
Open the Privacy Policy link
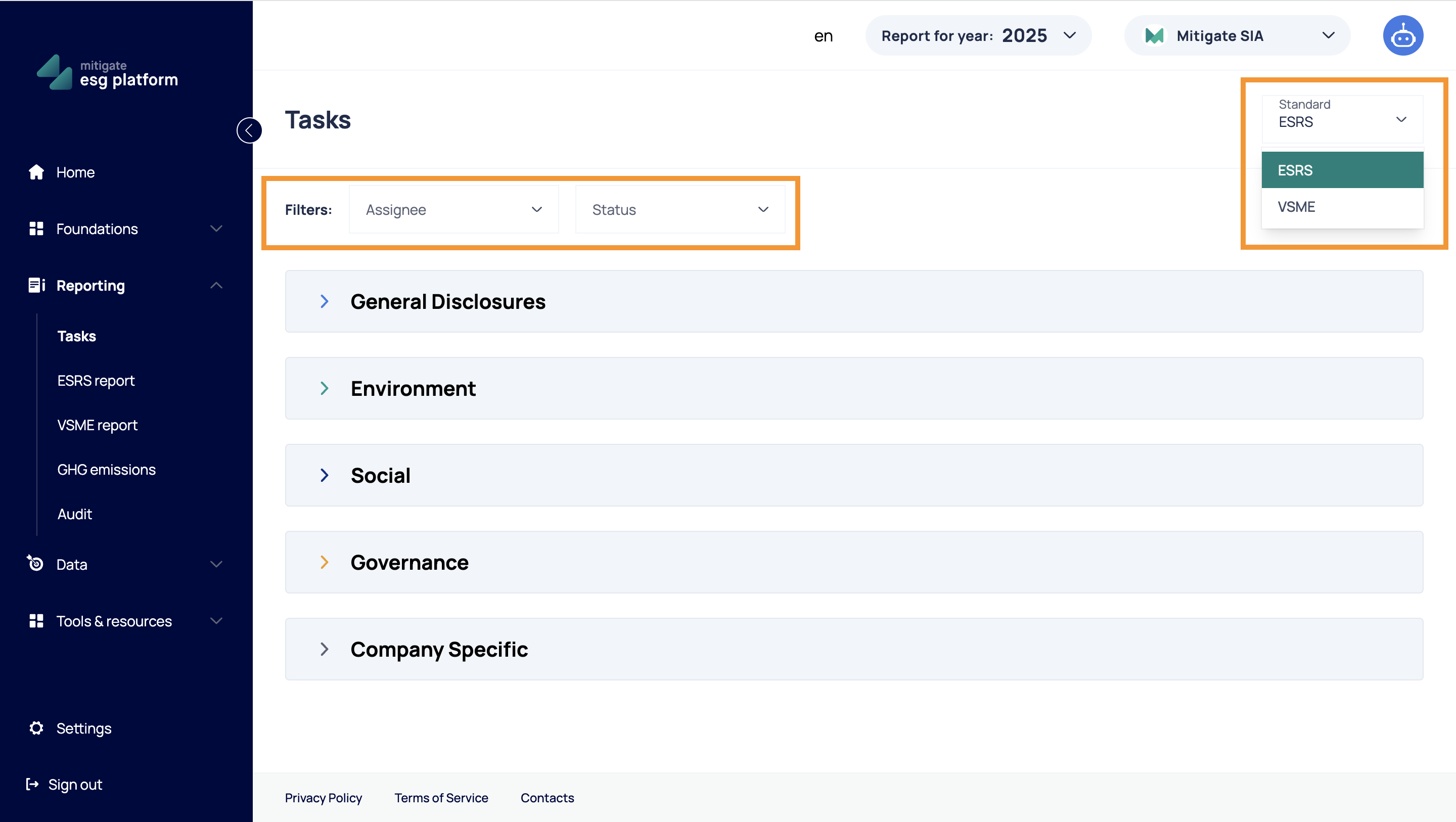coord(324,798)
